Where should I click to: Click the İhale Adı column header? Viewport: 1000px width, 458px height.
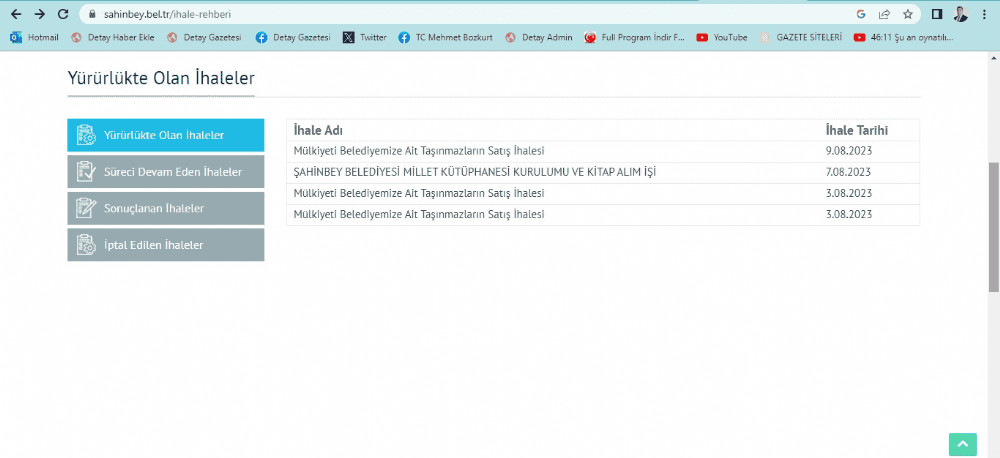coord(318,130)
